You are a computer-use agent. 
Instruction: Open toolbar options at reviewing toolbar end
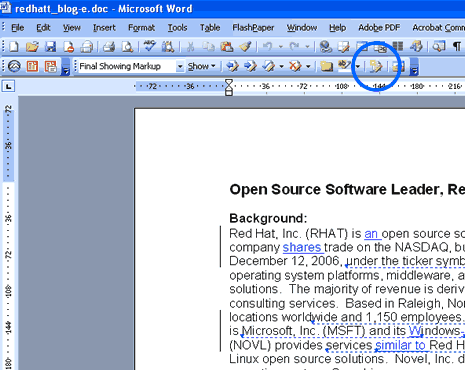pyautogui.click(x=414, y=67)
